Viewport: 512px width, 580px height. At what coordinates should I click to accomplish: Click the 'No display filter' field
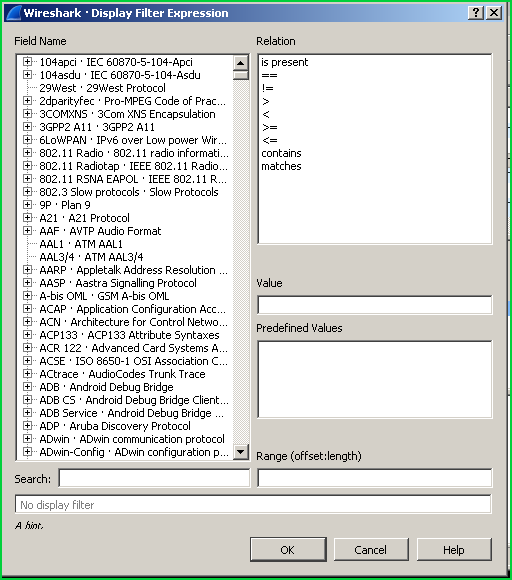253,504
